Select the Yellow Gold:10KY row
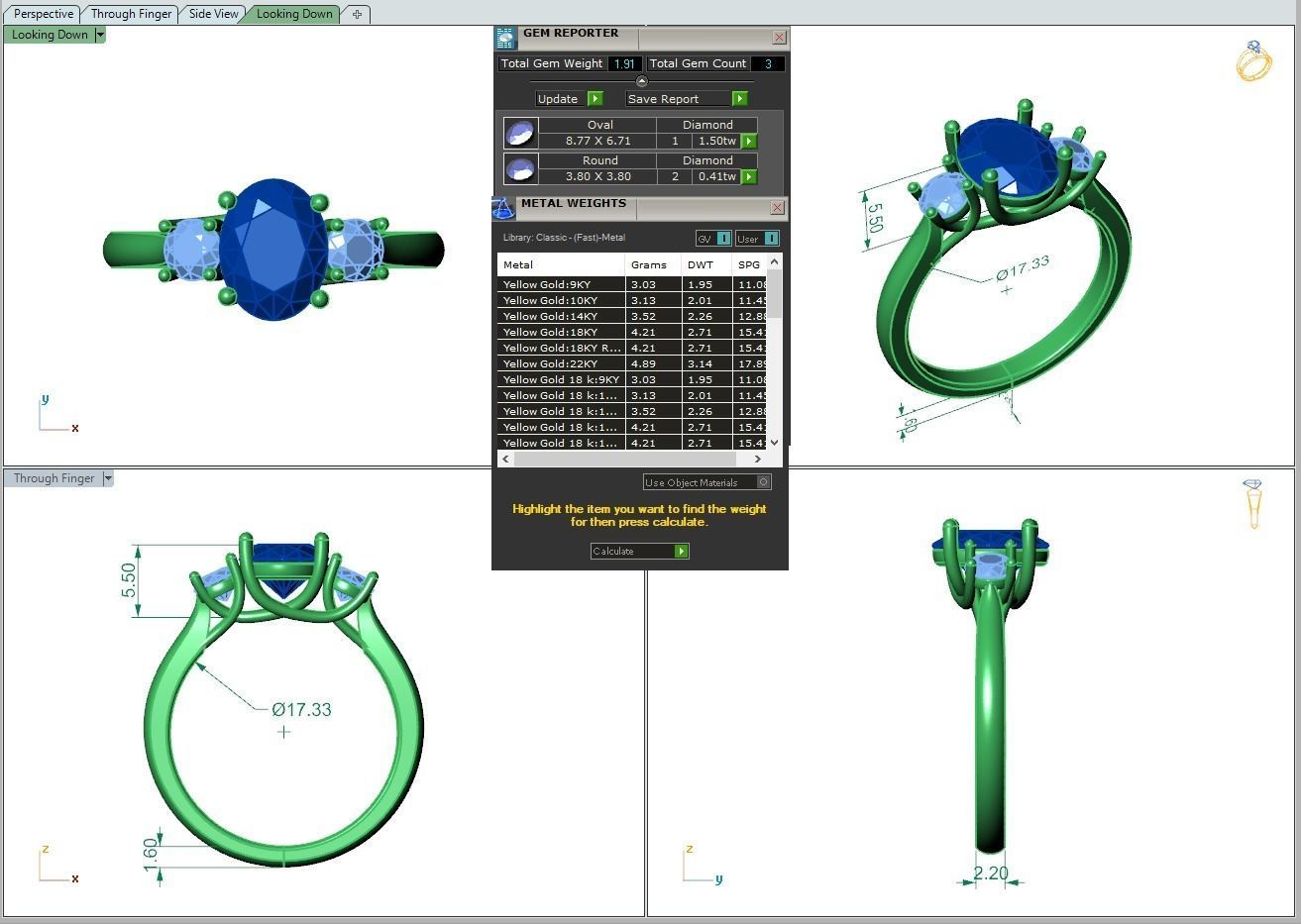 tap(632, 300)
